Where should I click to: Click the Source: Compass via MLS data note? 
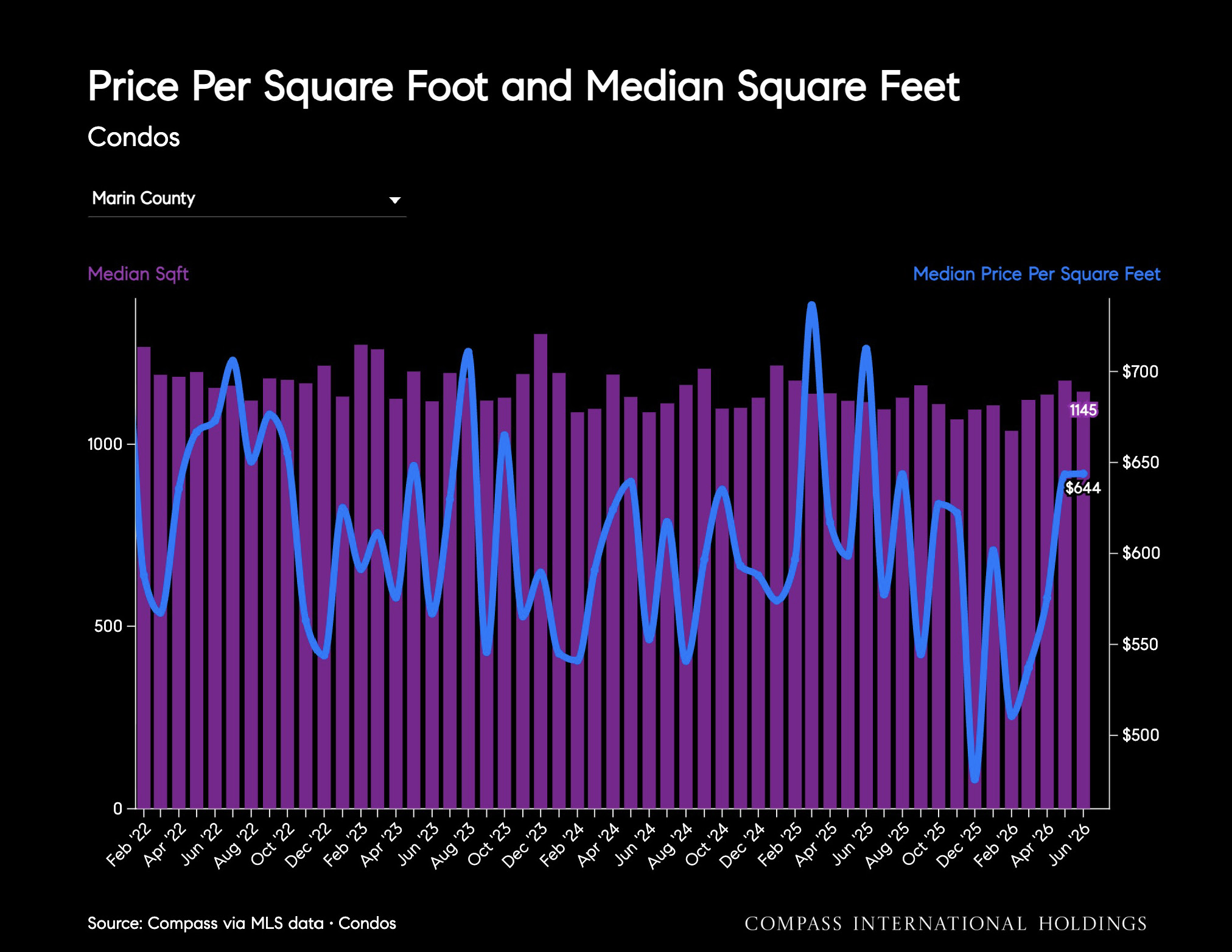(242, 923)
